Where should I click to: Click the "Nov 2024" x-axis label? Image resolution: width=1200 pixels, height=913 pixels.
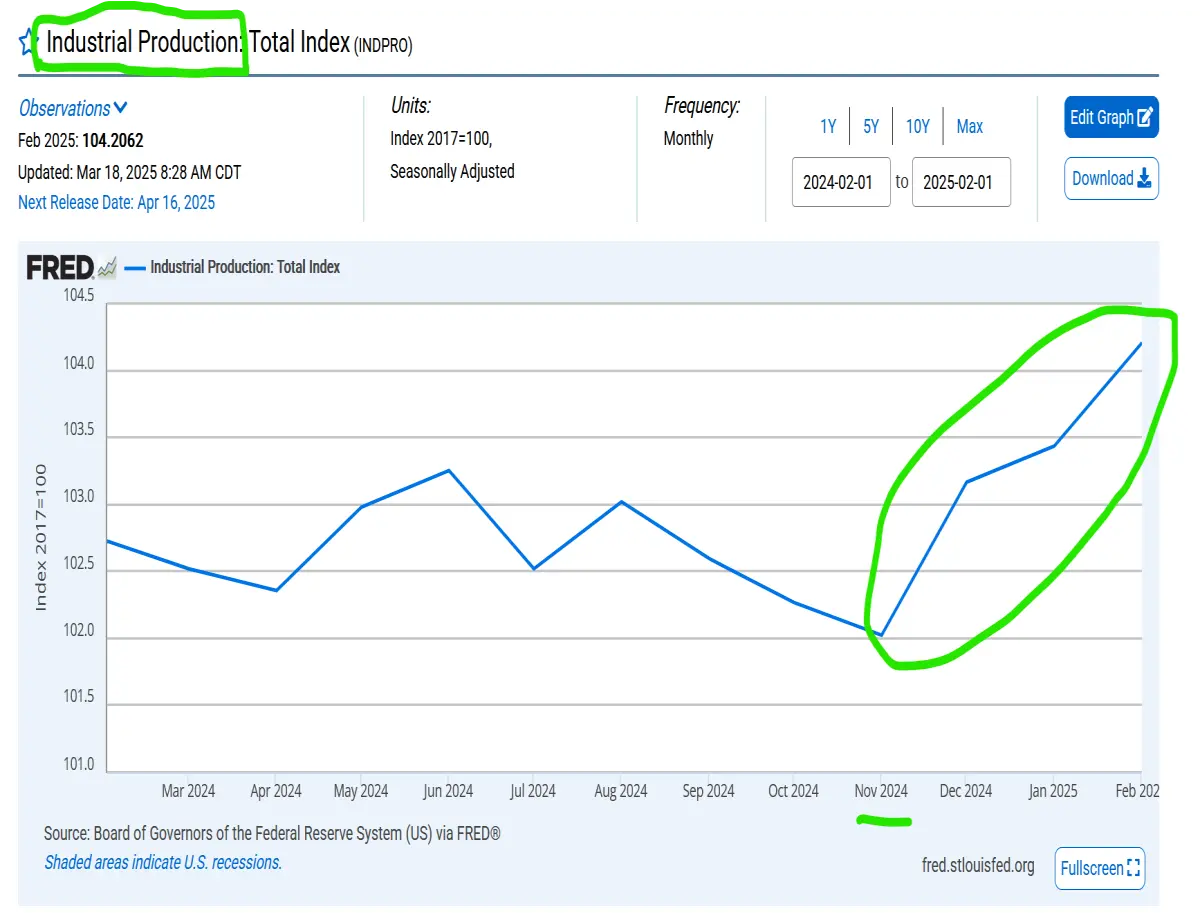click(881, 791)
